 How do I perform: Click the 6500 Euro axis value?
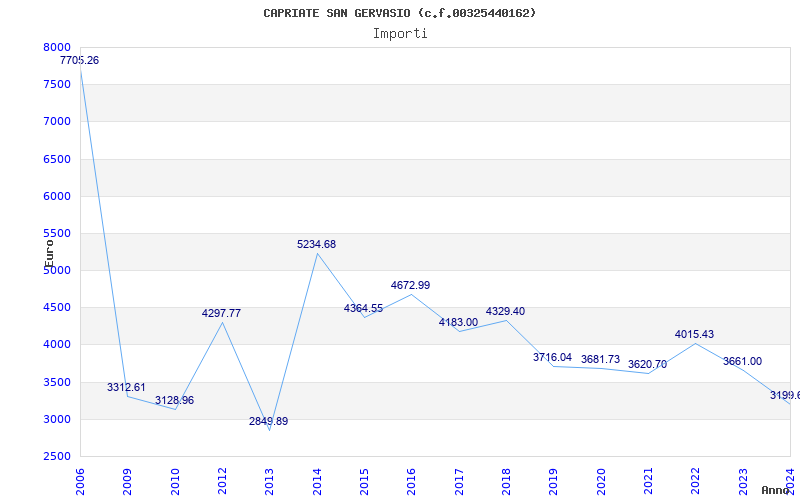[x=57, y=159]
